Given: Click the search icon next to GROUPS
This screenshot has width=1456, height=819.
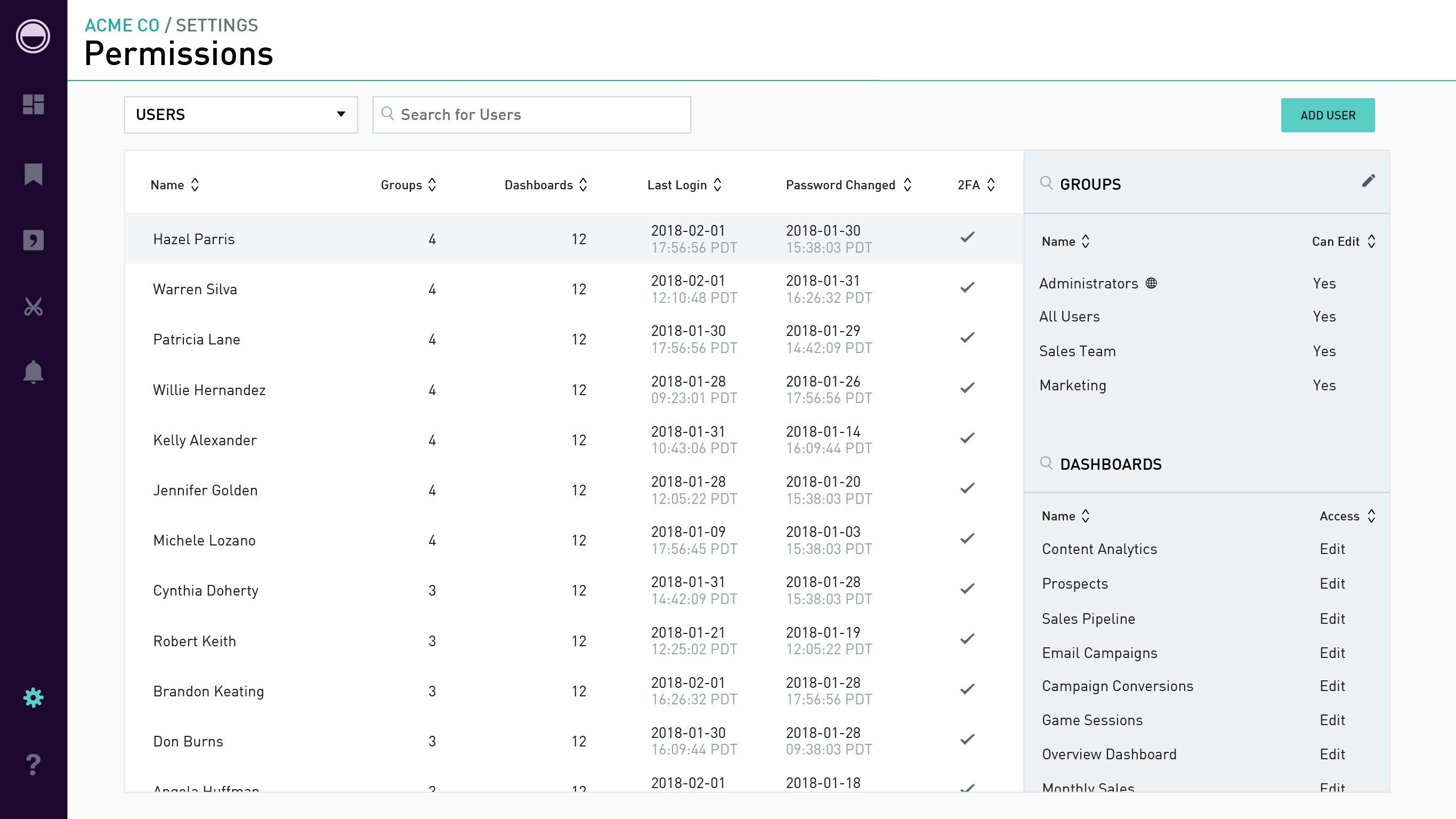Looking at the screenshot, I should [x=1046, y=183].
